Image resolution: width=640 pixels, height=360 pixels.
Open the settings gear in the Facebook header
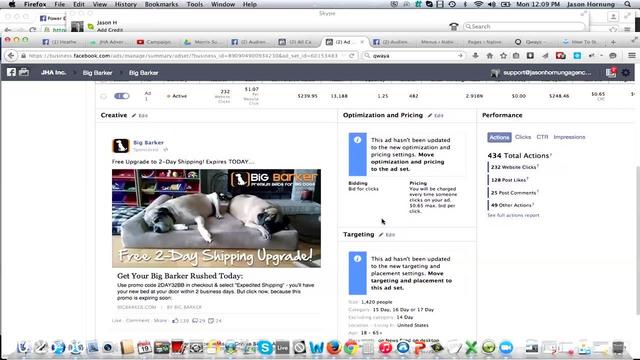coord(626,73)
